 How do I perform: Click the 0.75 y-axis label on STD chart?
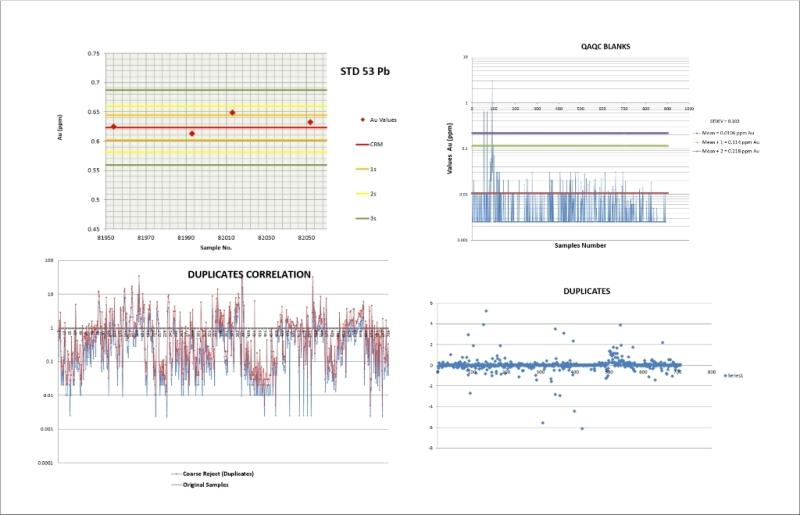tap(94, 53)
